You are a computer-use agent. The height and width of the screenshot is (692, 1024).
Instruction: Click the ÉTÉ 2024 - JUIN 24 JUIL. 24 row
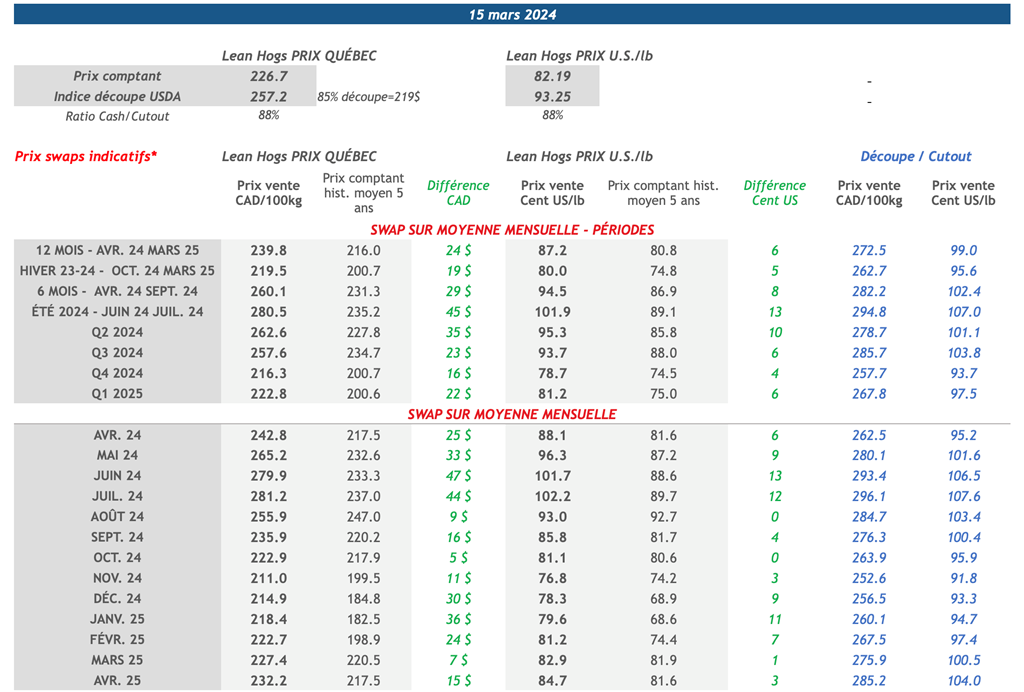coord(117,312)
